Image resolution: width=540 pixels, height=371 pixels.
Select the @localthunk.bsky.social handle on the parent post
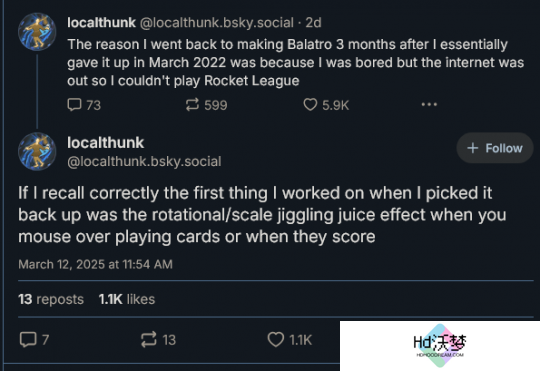click(217, 23)
